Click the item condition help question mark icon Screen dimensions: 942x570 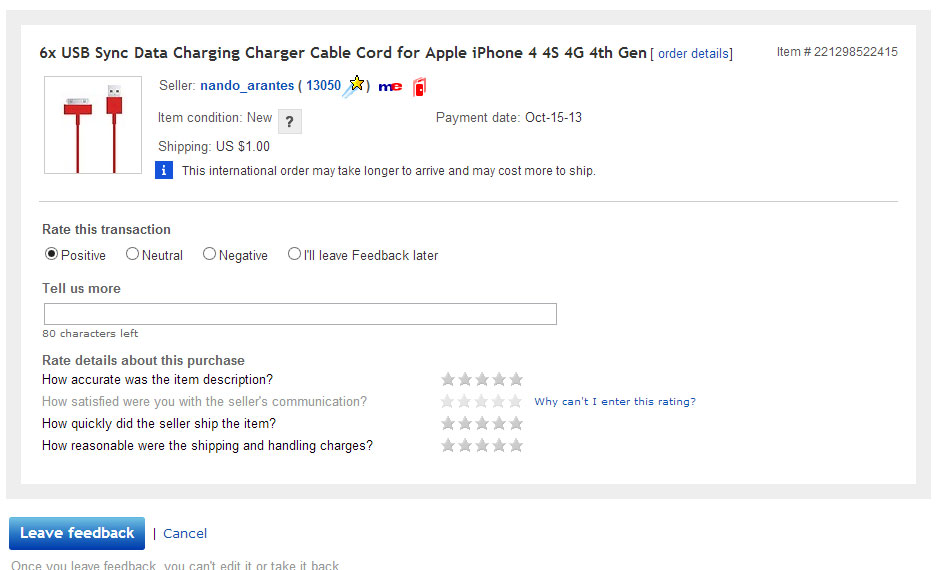tap(290, 121)
